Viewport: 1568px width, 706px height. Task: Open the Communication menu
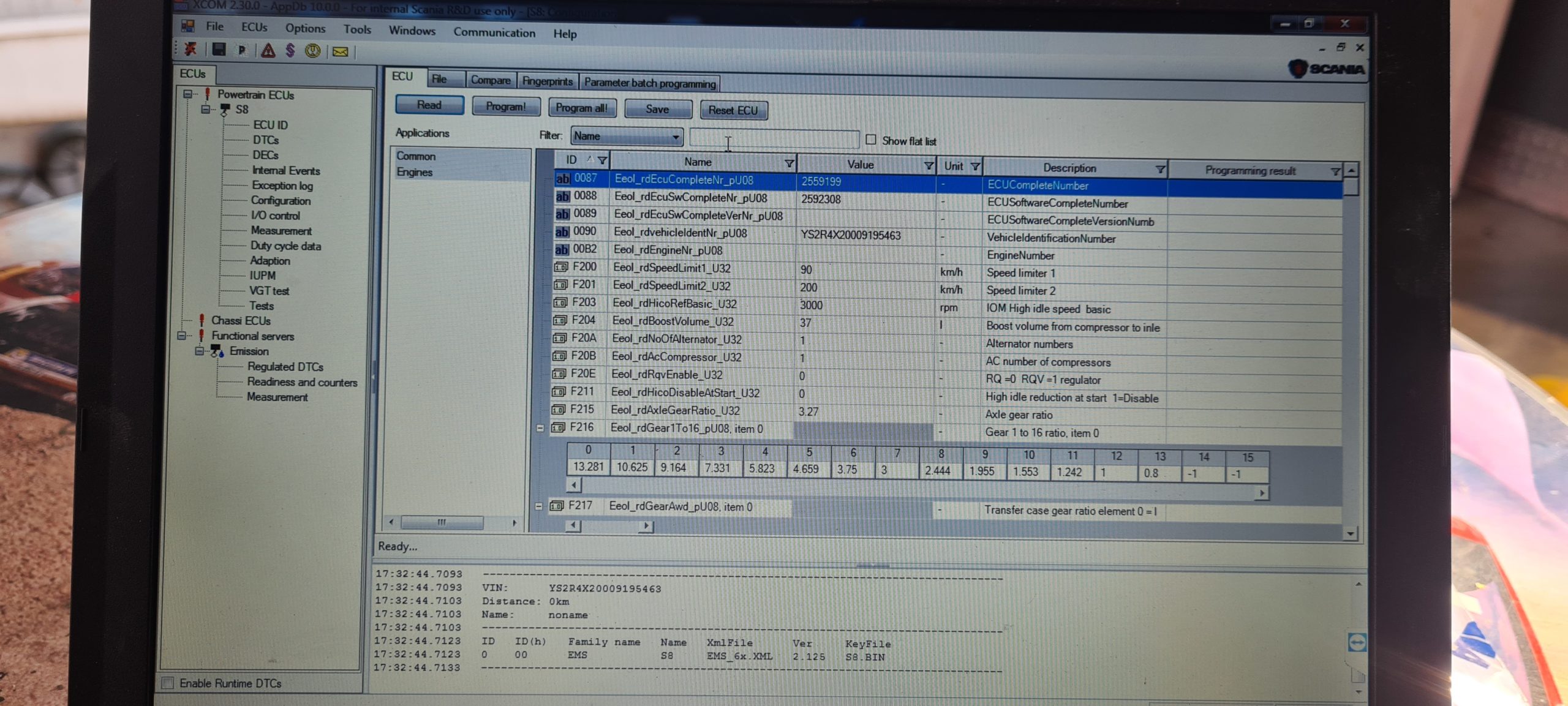coord(494,32)
